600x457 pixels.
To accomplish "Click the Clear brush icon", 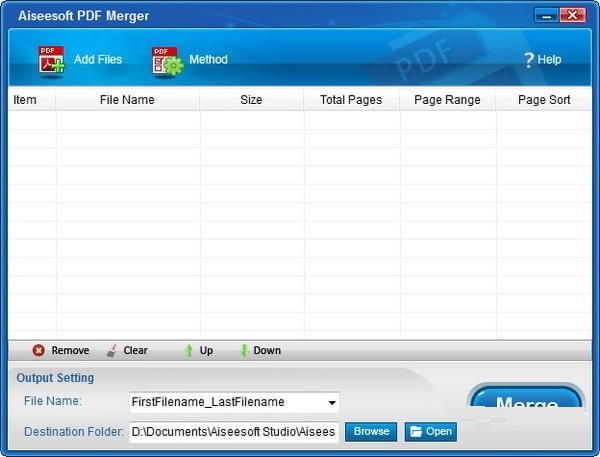I will pos(112,350).
